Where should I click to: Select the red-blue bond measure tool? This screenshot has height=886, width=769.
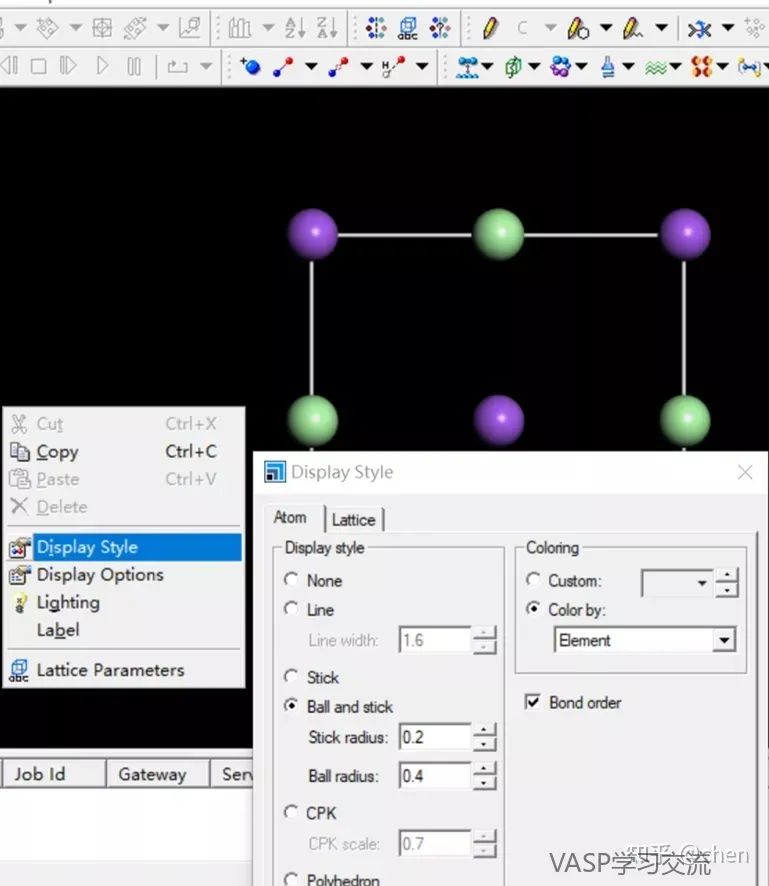[283, 67]
